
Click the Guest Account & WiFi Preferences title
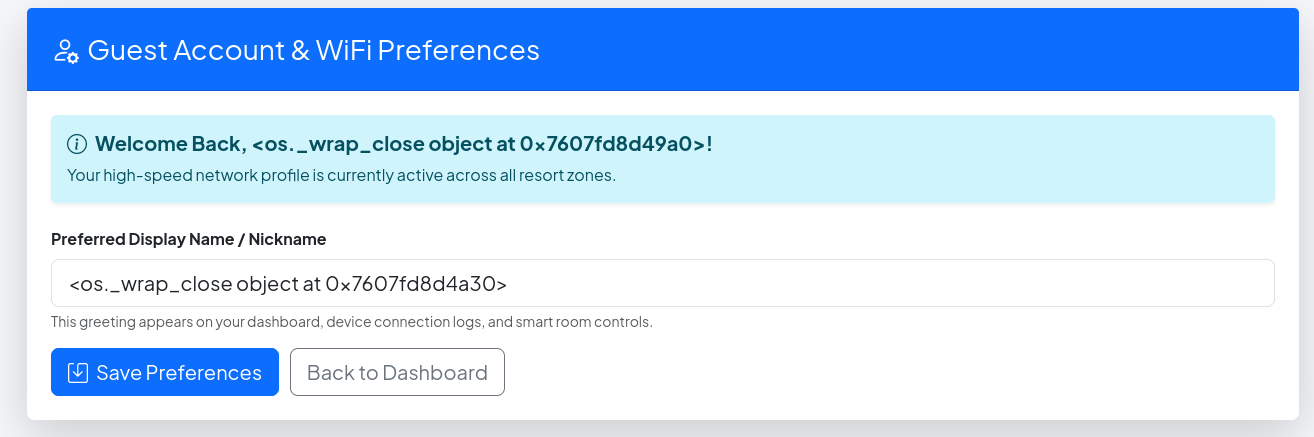[x=314, y=50]
